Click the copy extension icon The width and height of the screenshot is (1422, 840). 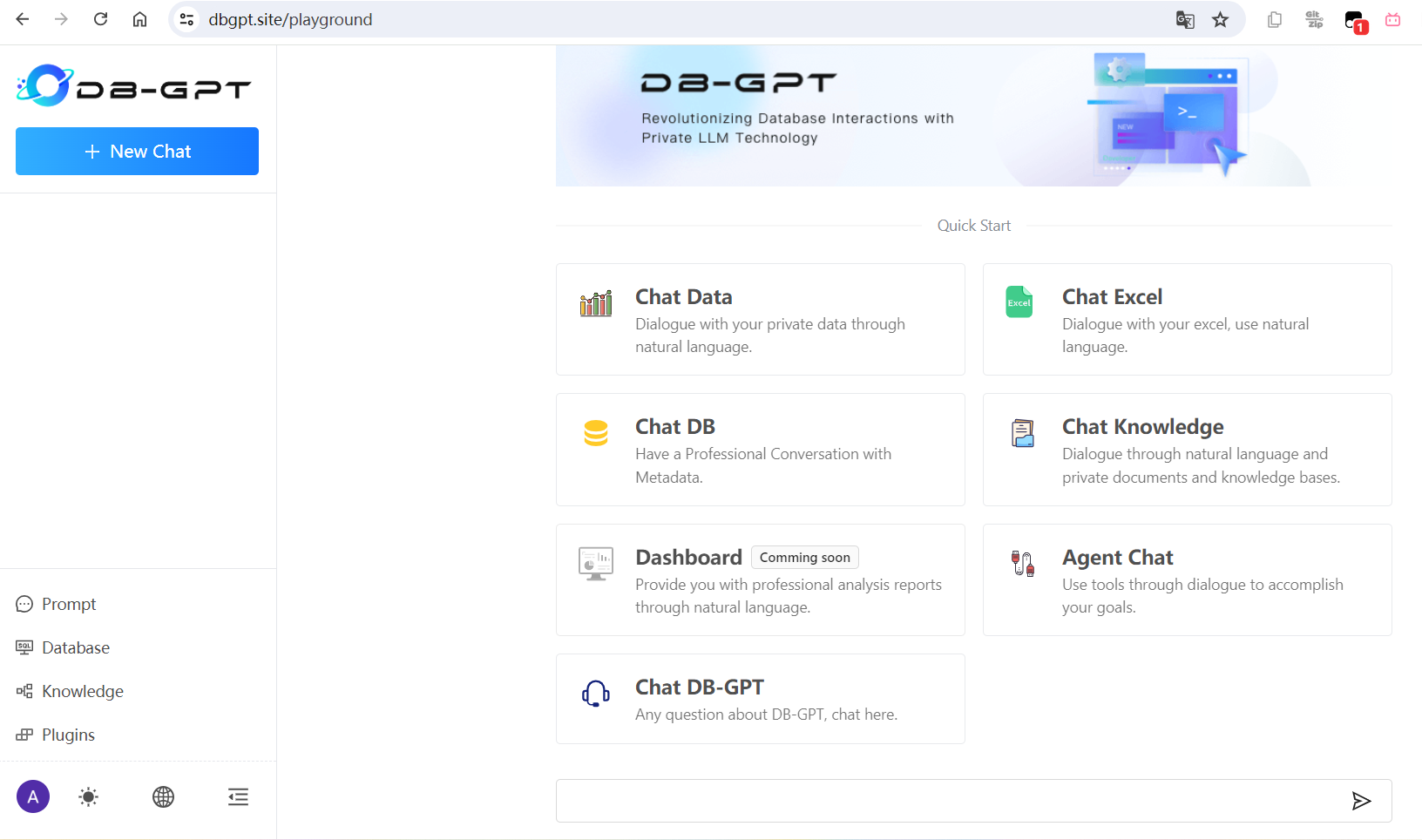1275,19
